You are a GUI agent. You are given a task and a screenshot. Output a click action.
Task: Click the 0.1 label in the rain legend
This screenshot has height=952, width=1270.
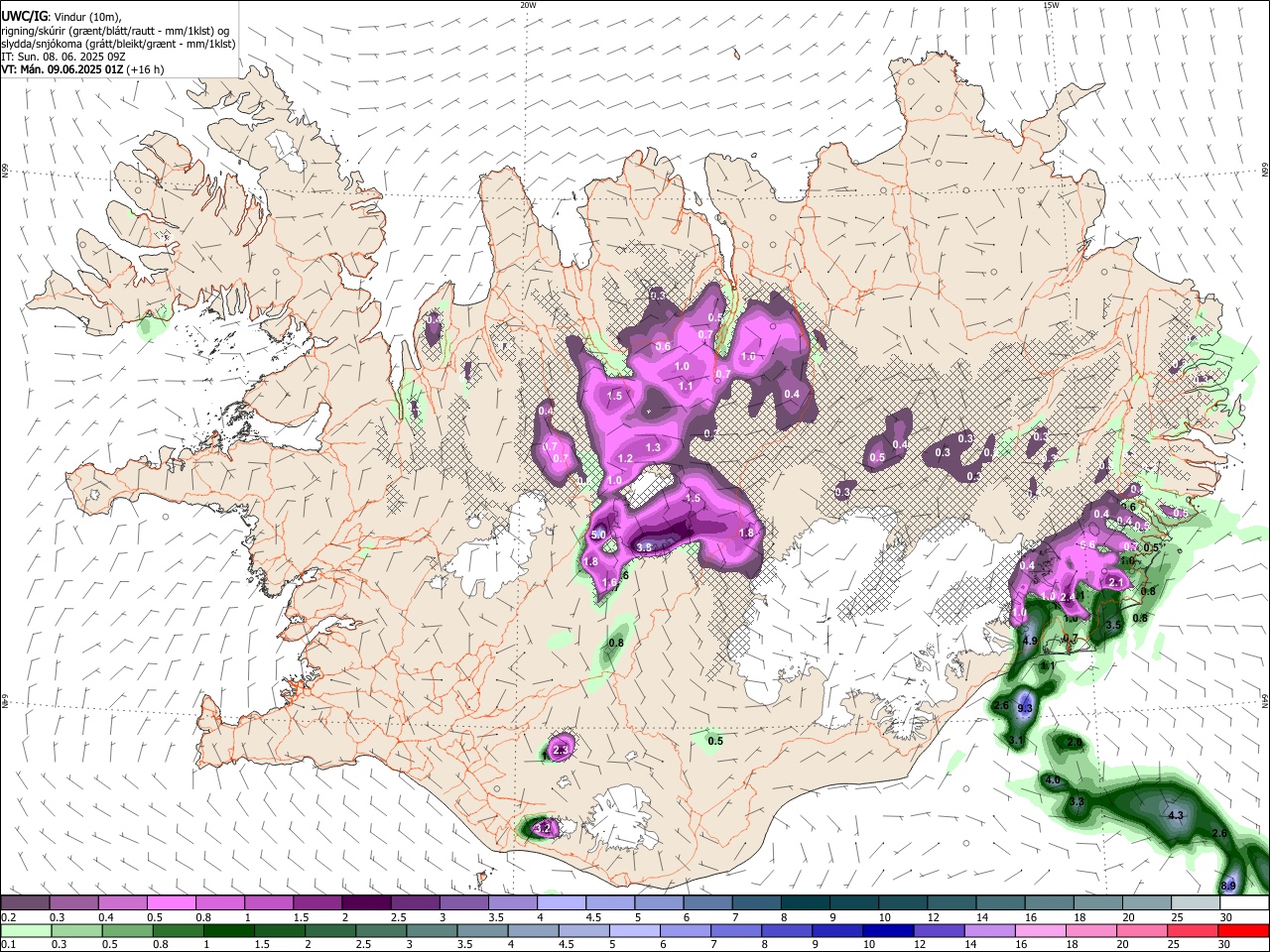point(8,944)
